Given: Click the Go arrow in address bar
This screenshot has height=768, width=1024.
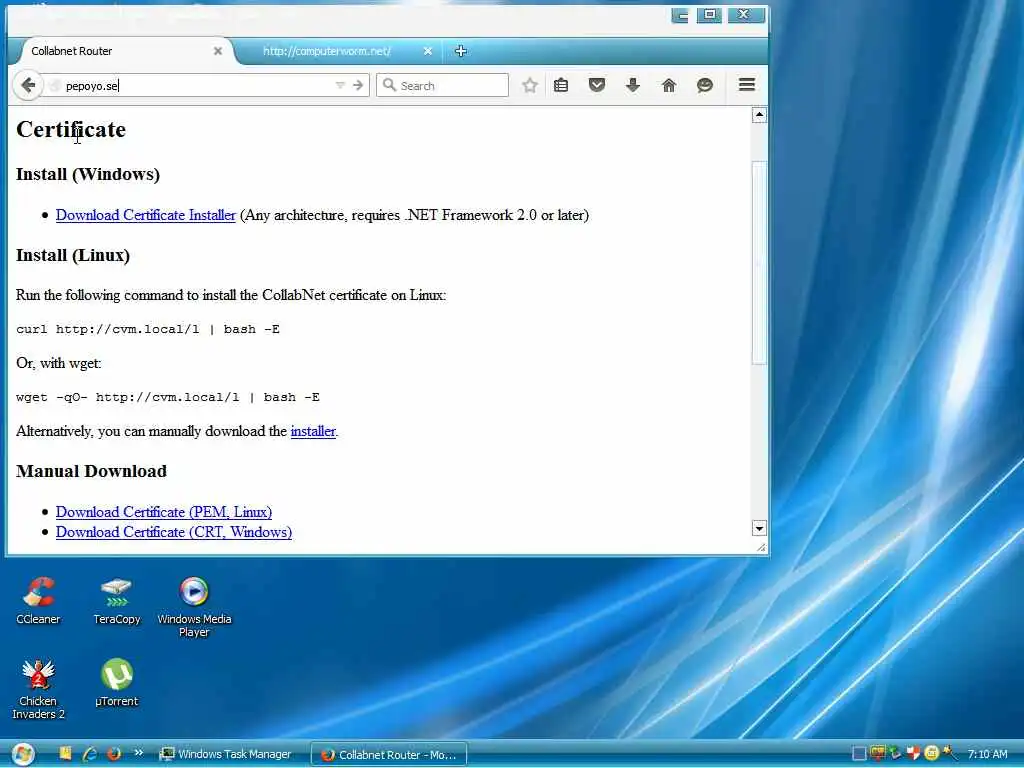Looking at the screenshot, I should (358, 85).
